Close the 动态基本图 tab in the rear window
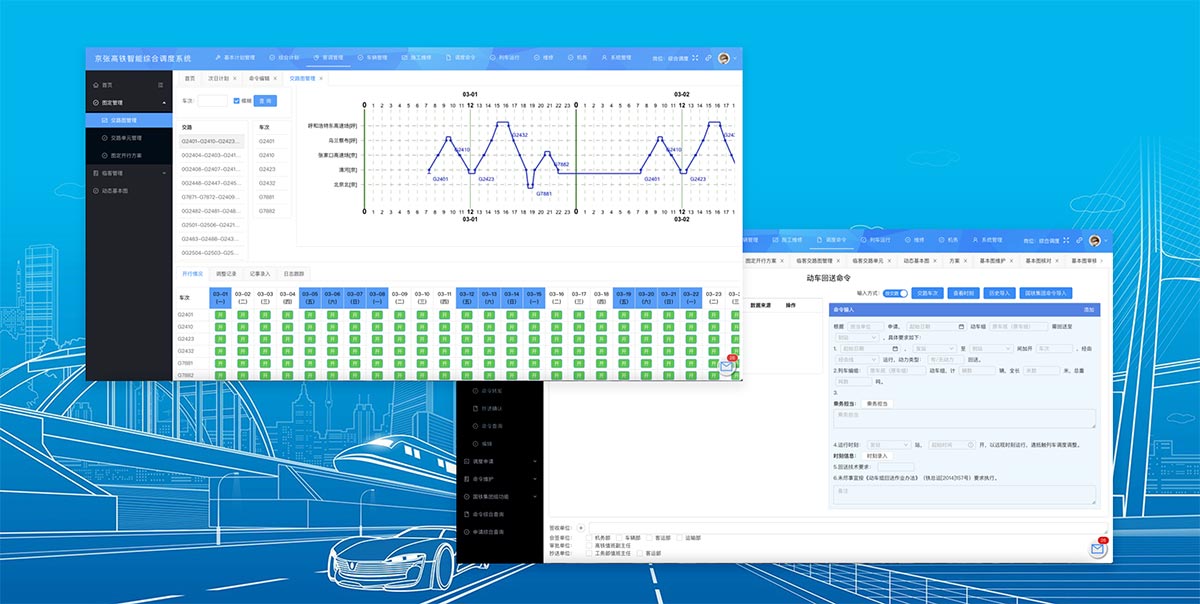Screen dimensions: 1200x604 tap(936, 260)
